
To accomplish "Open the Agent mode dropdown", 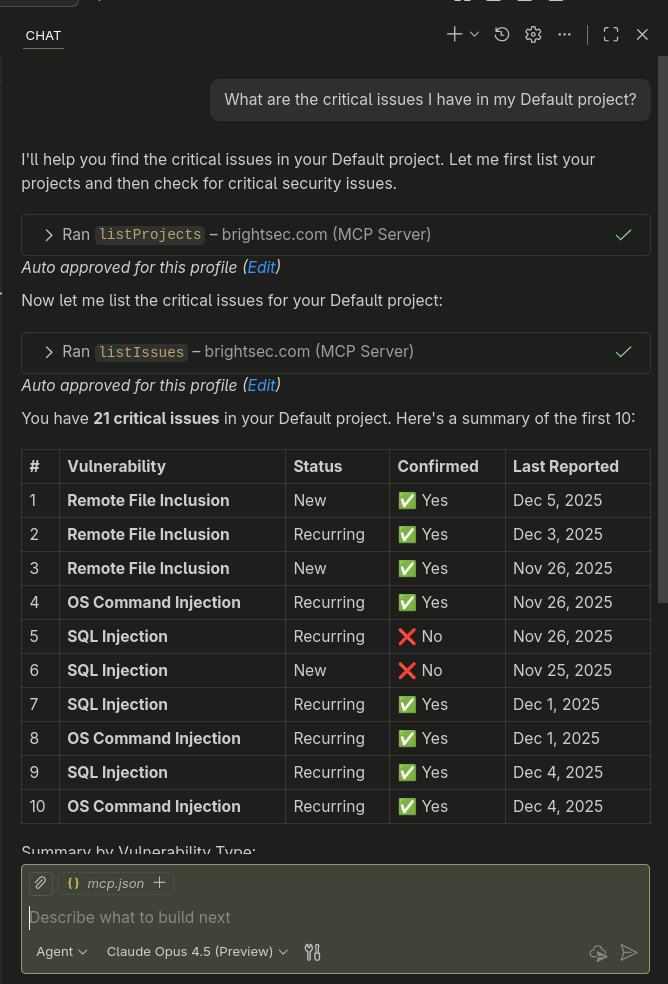I will click(x=62, y=952).
